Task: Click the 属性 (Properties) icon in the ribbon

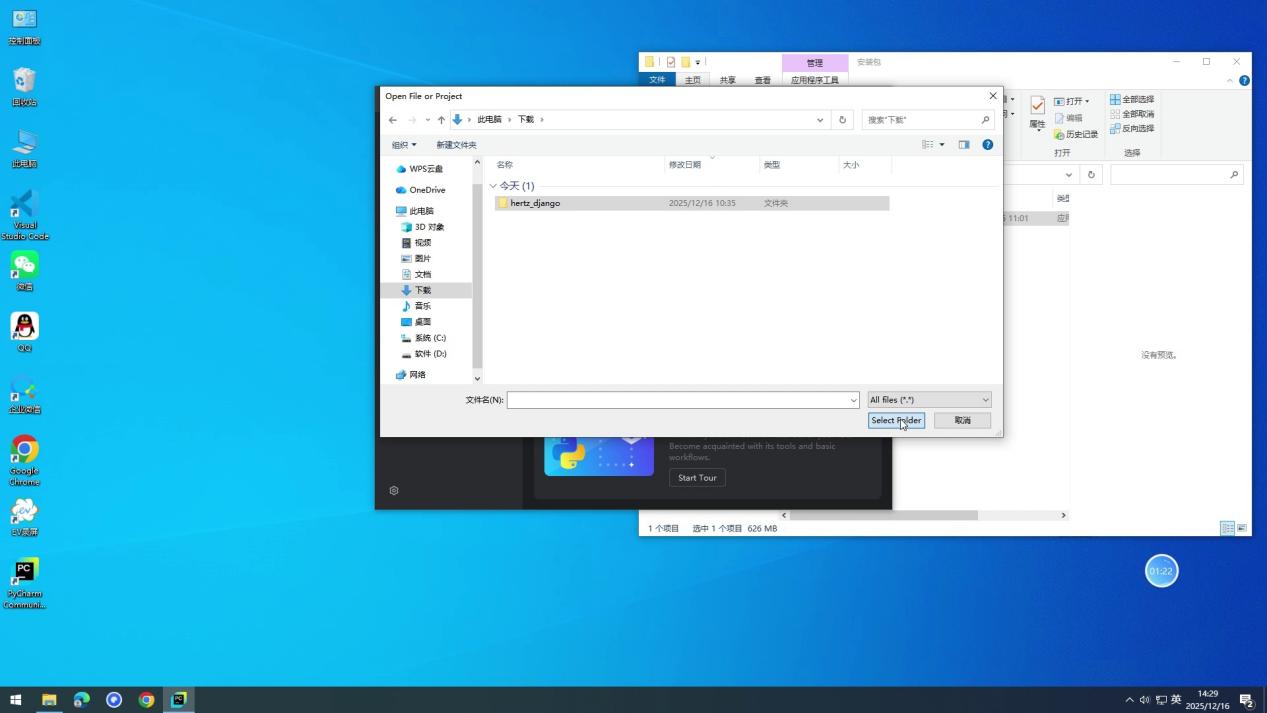Action: [1037, 113]
